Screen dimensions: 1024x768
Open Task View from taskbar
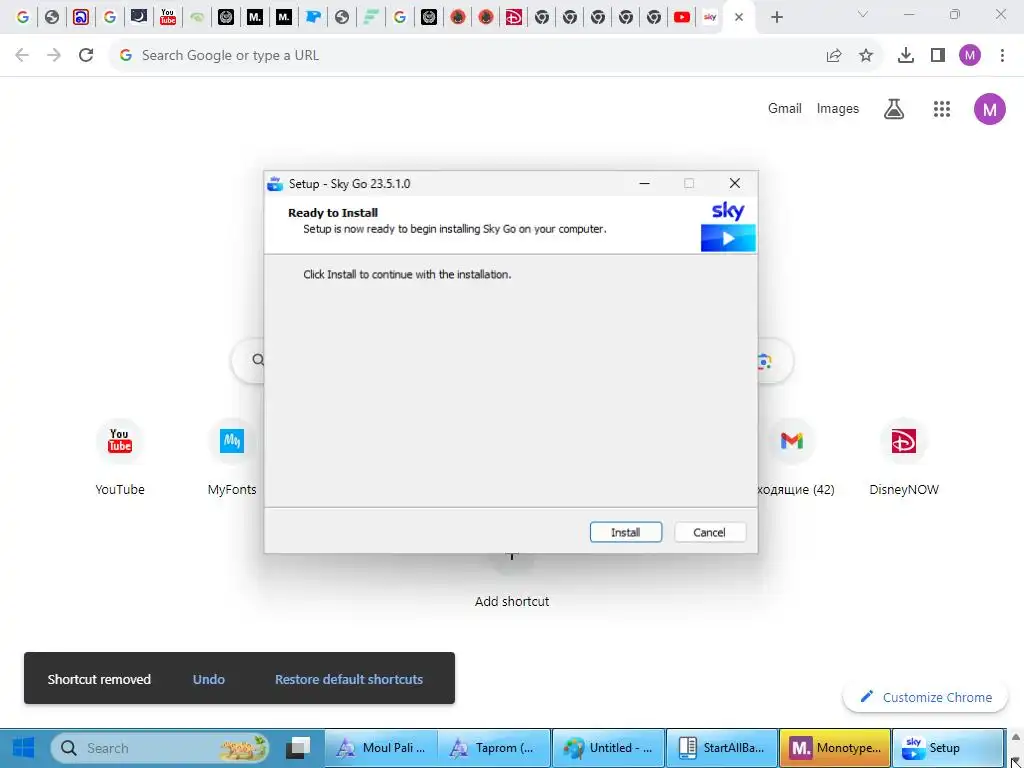[x=298, y=748]
